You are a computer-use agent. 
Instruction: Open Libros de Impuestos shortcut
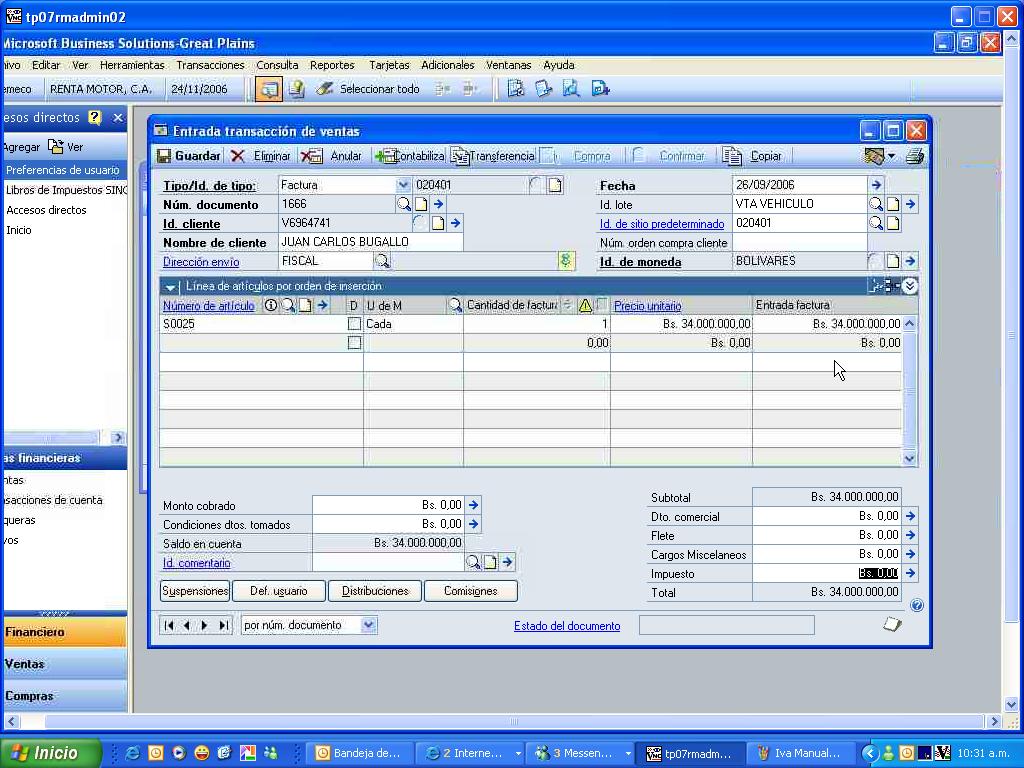click(65, 190)
